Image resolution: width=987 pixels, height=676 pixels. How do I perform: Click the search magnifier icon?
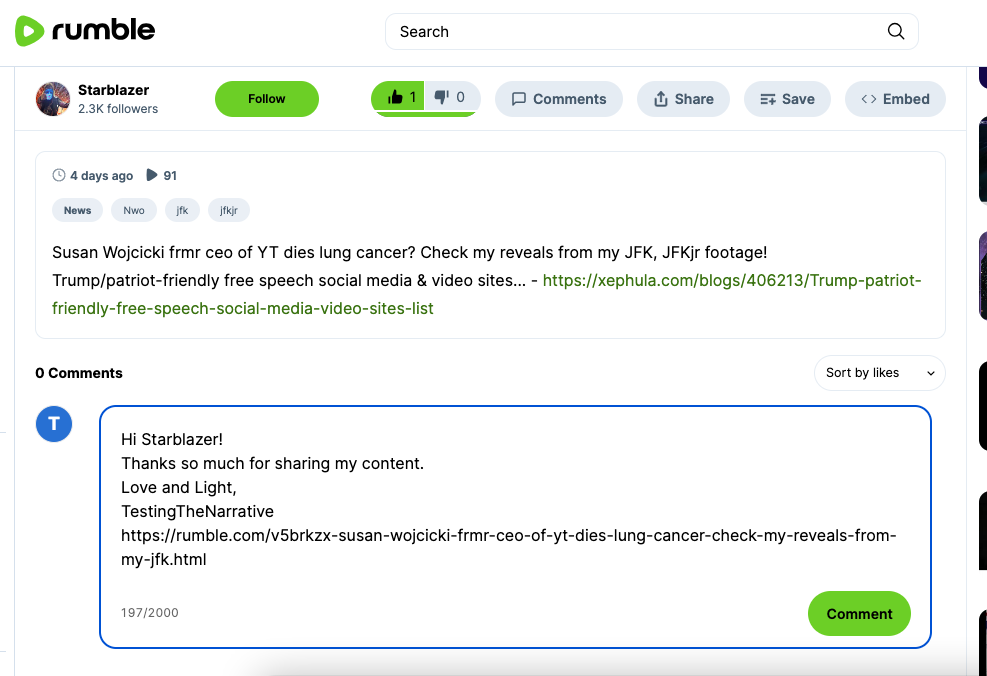tap(896, 31)
